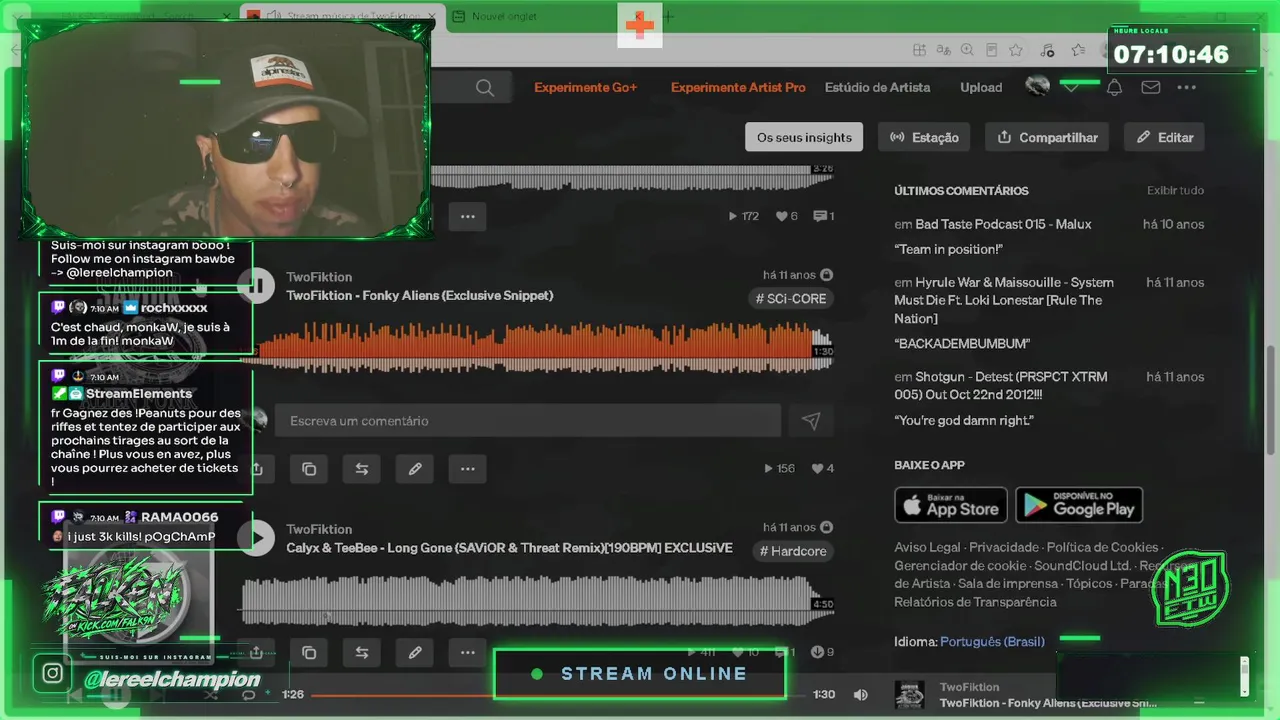Image resolution: width=1280 pixels, height=720 pixels.
Task: Open the media control music-note icon
Action: pyautogui.click(x=1047, y=50)
